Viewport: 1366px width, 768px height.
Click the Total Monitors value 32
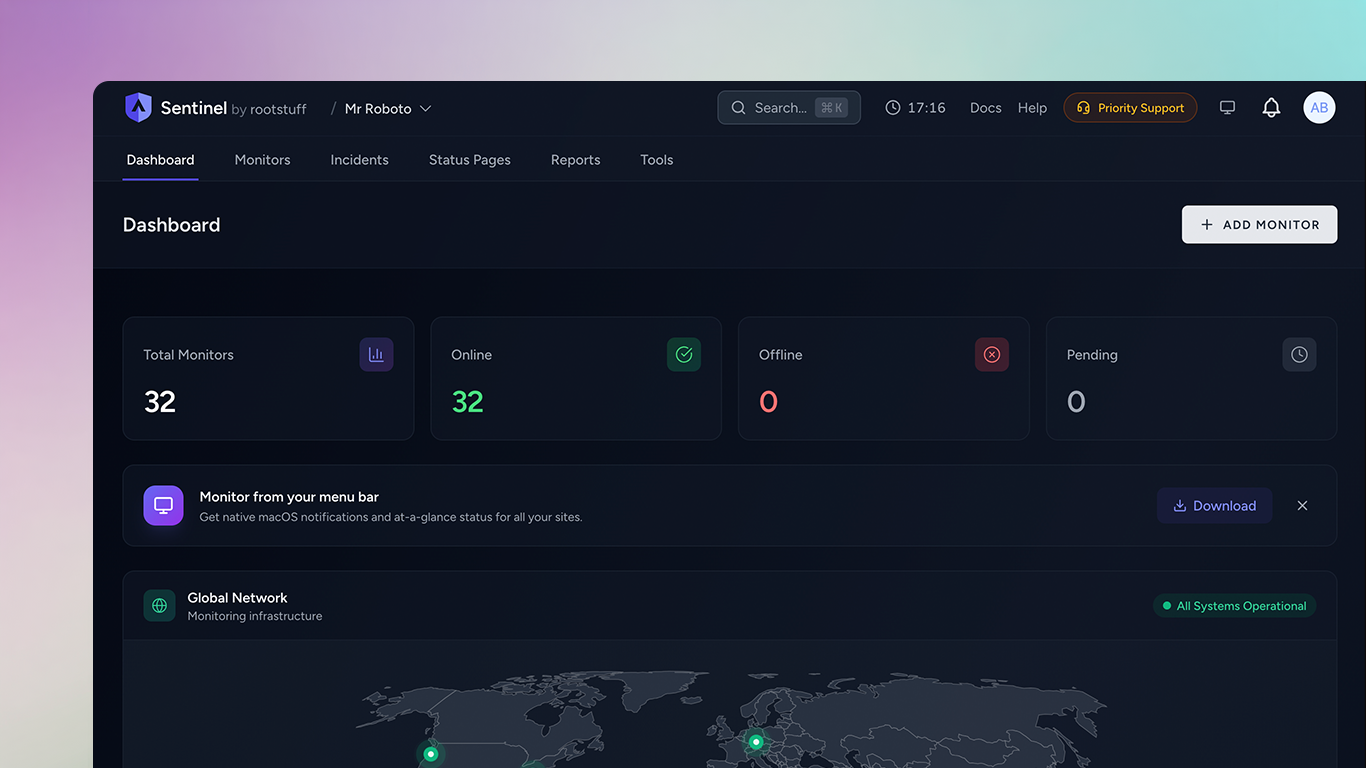tap(160, 402)
